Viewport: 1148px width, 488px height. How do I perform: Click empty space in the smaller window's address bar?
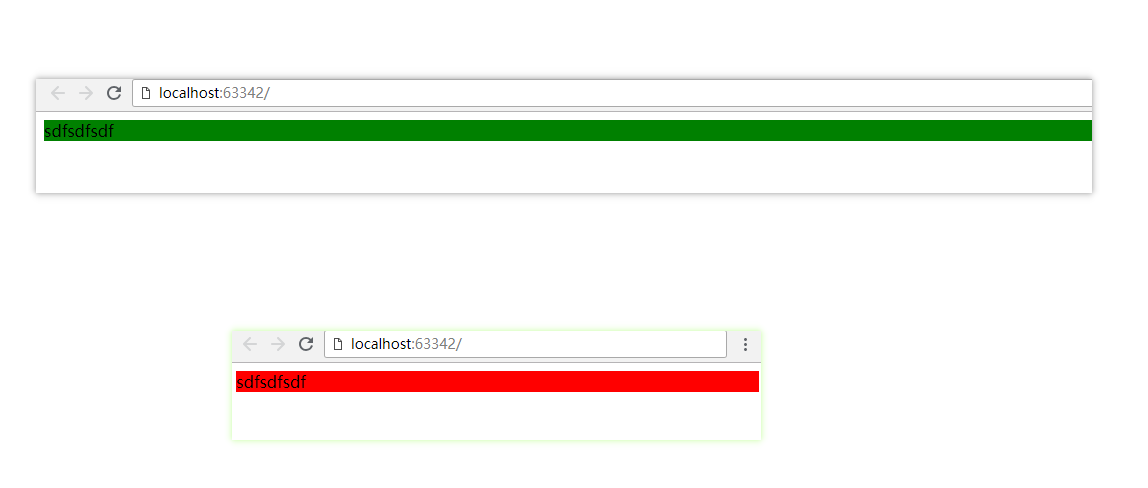click(593, 344)
